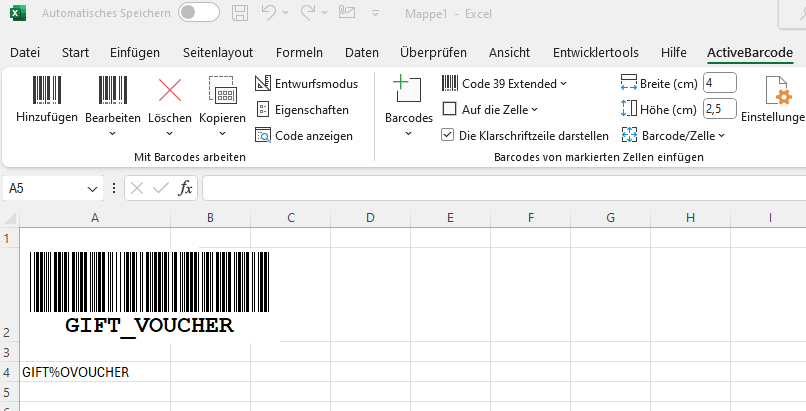Click the Höhe (cm) input field

pyautogui.click(x=720, y=109)
